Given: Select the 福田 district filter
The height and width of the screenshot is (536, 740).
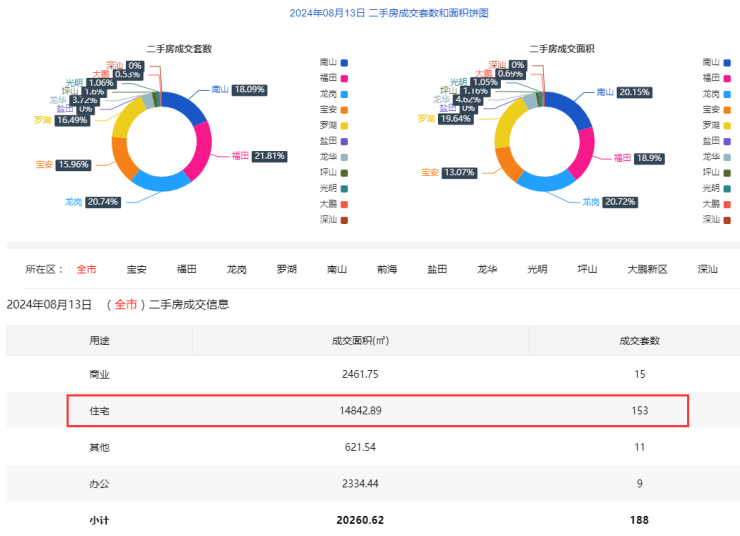Looking at the screenshot, I should [186, 269].
